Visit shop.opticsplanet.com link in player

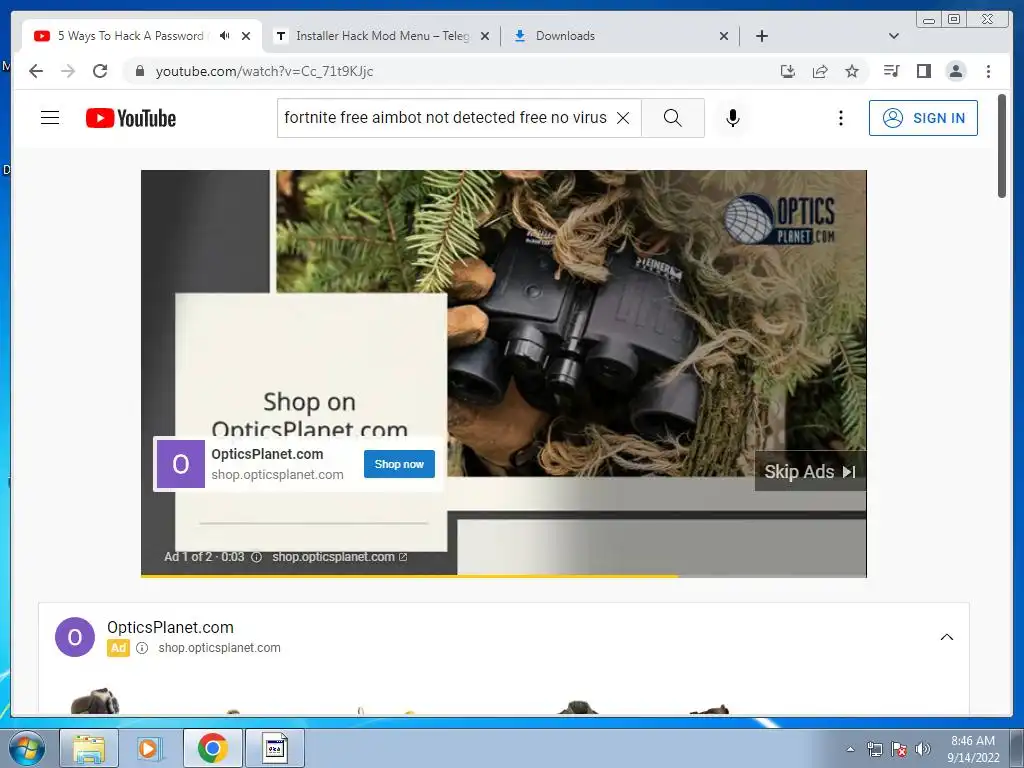340,556
